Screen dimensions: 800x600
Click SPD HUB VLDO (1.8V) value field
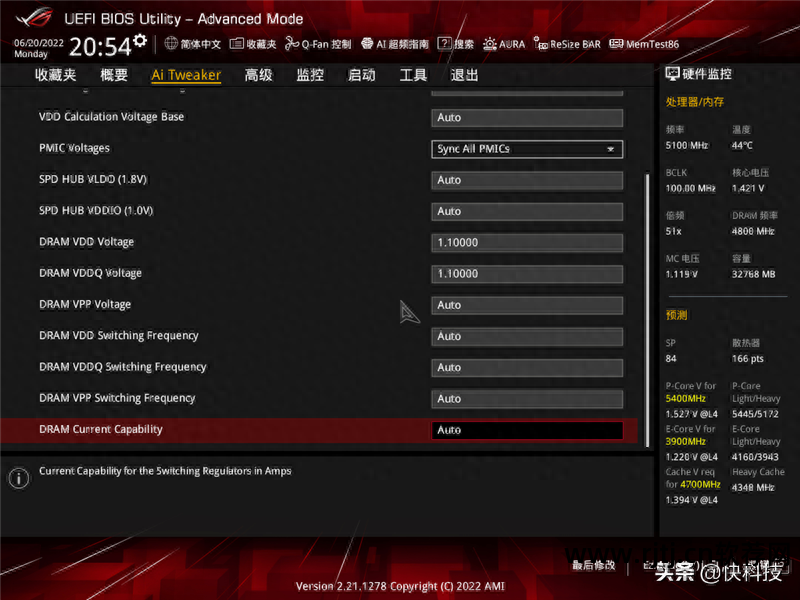[x=527, y=180]
